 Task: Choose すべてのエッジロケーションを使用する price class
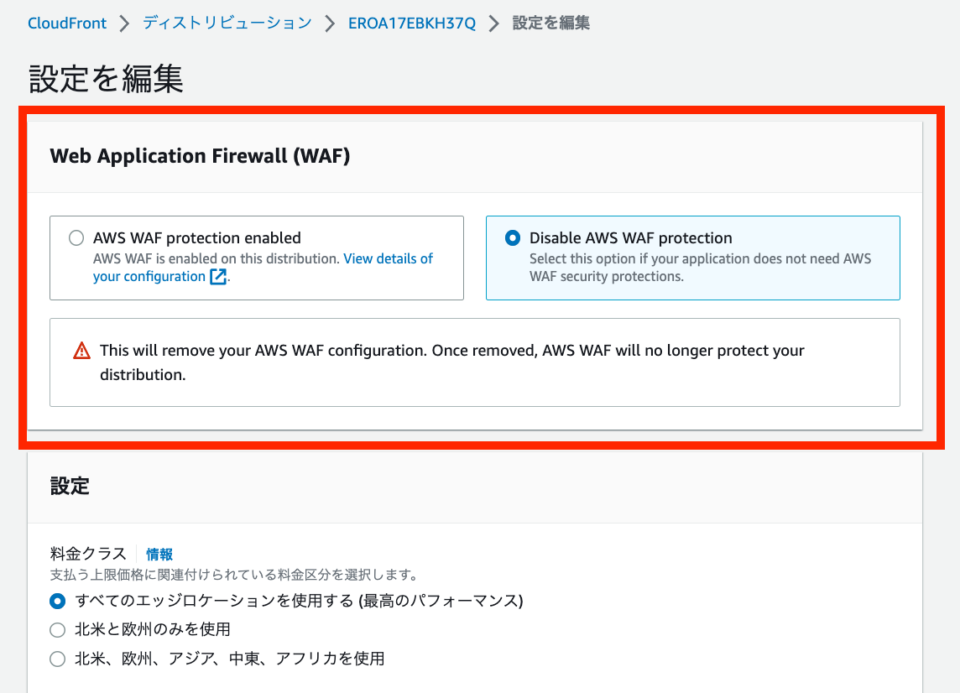[x=57, y=600]
